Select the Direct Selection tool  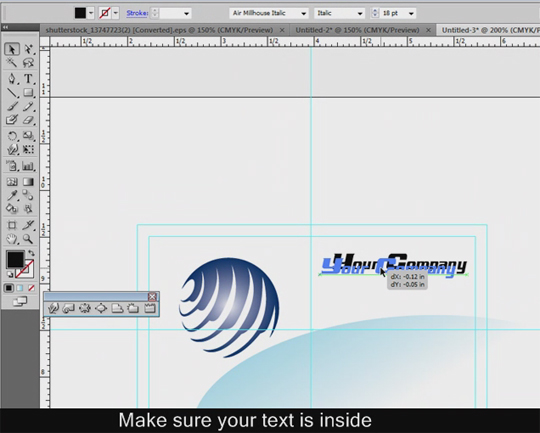[29, 49]
